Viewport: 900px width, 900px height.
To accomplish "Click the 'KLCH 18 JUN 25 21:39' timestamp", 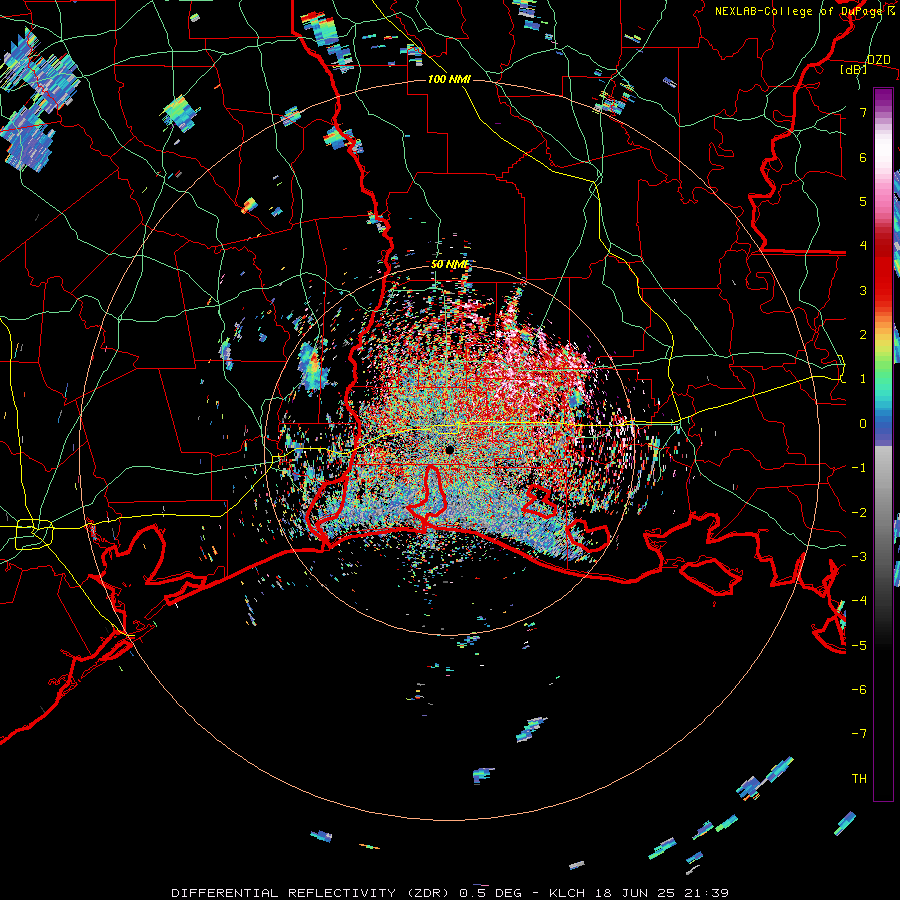I will pos(639,893).
